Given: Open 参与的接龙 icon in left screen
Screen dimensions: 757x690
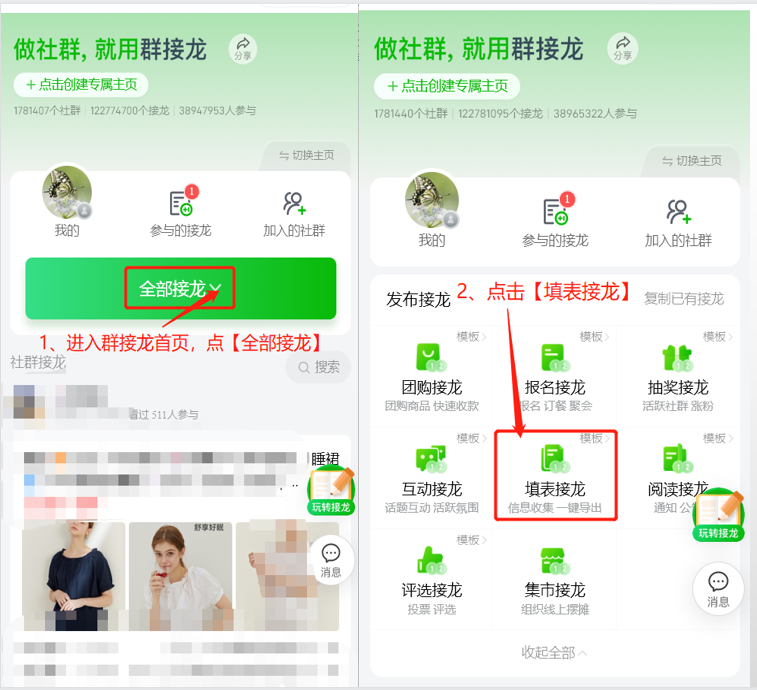Looking at the screenshot, I should 183,201.
